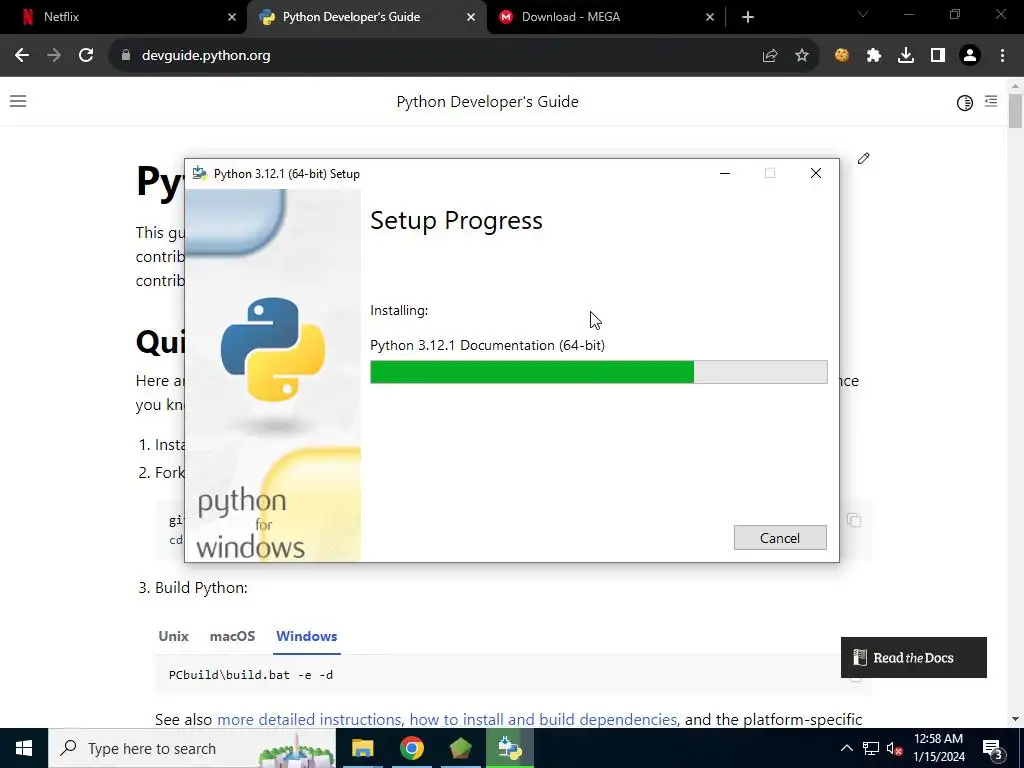Select the Unix build tab
The width and height of the screenshot is (1024, 768).
pos(173,636)
